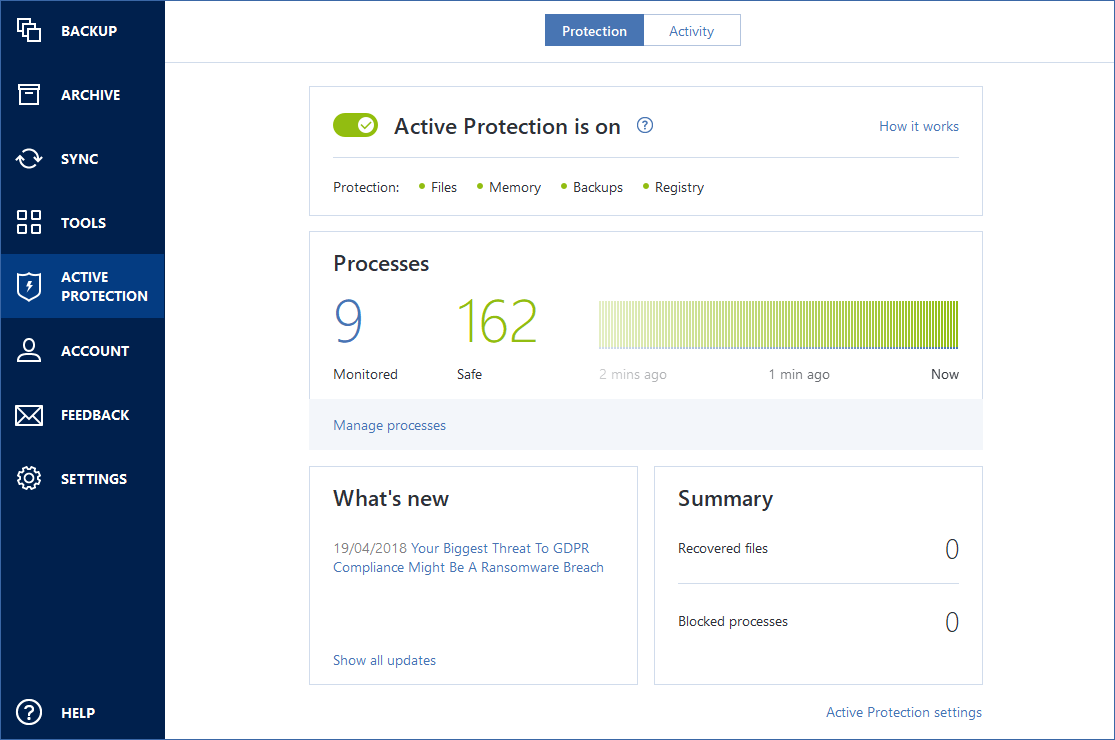Viewport: 1115px width, 740px height.
Task: Open the Account person icon
Action: pyautogui.click(x=29, y=351)
